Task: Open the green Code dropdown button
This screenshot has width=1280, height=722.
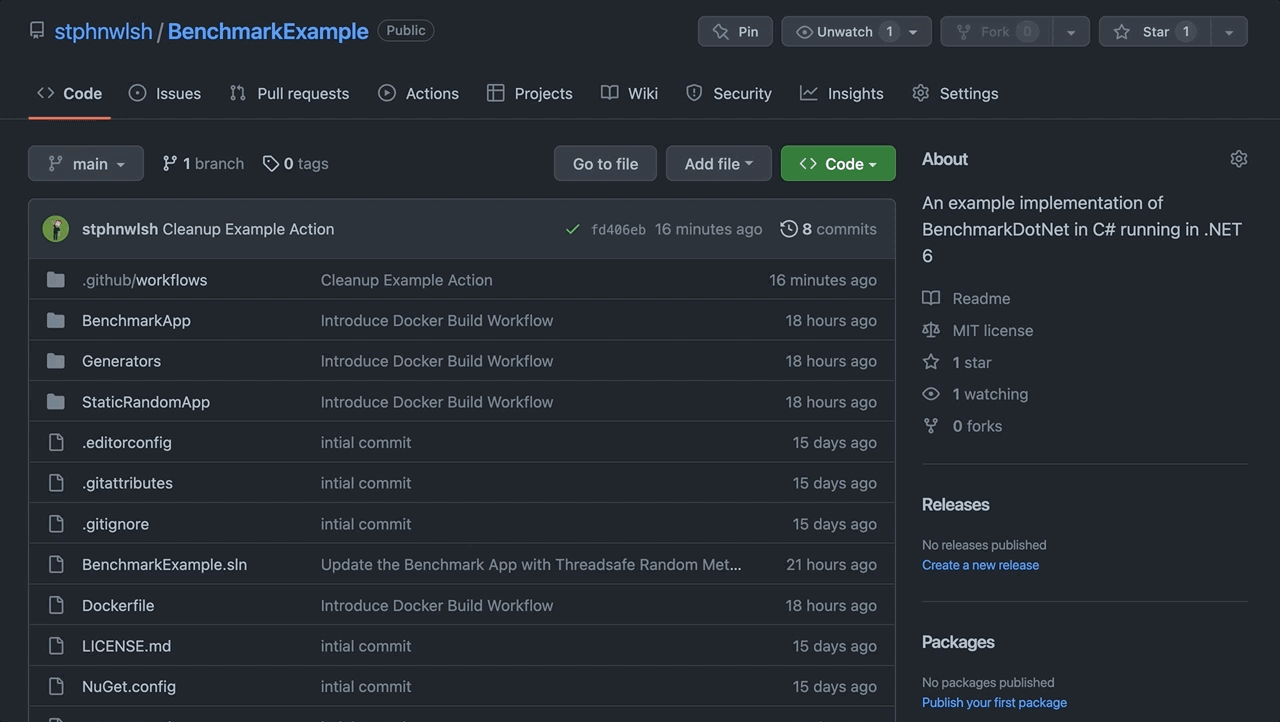Action: [x=838, y=163]
